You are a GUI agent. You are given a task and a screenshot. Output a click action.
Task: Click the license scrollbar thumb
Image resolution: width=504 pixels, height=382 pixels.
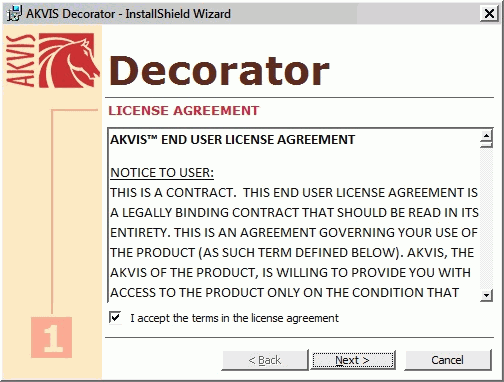[x=487, y=144]
